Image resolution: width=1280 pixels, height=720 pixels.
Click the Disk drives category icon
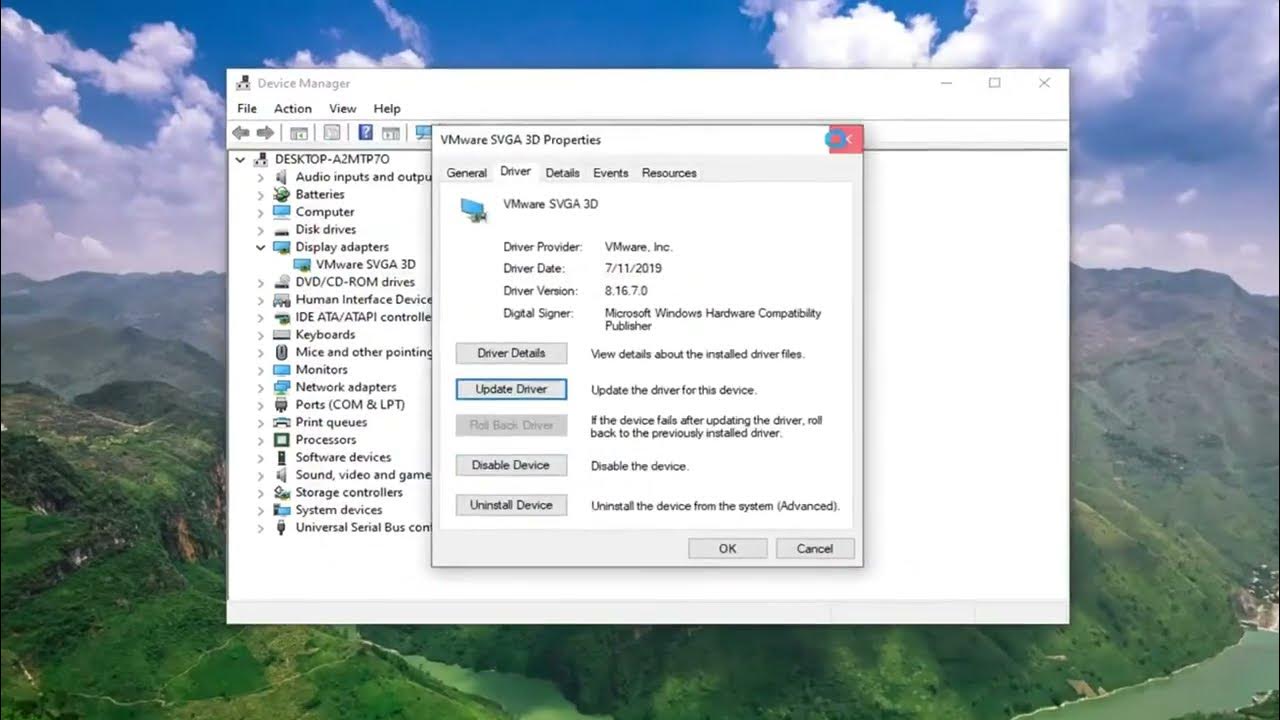(282, 229)
